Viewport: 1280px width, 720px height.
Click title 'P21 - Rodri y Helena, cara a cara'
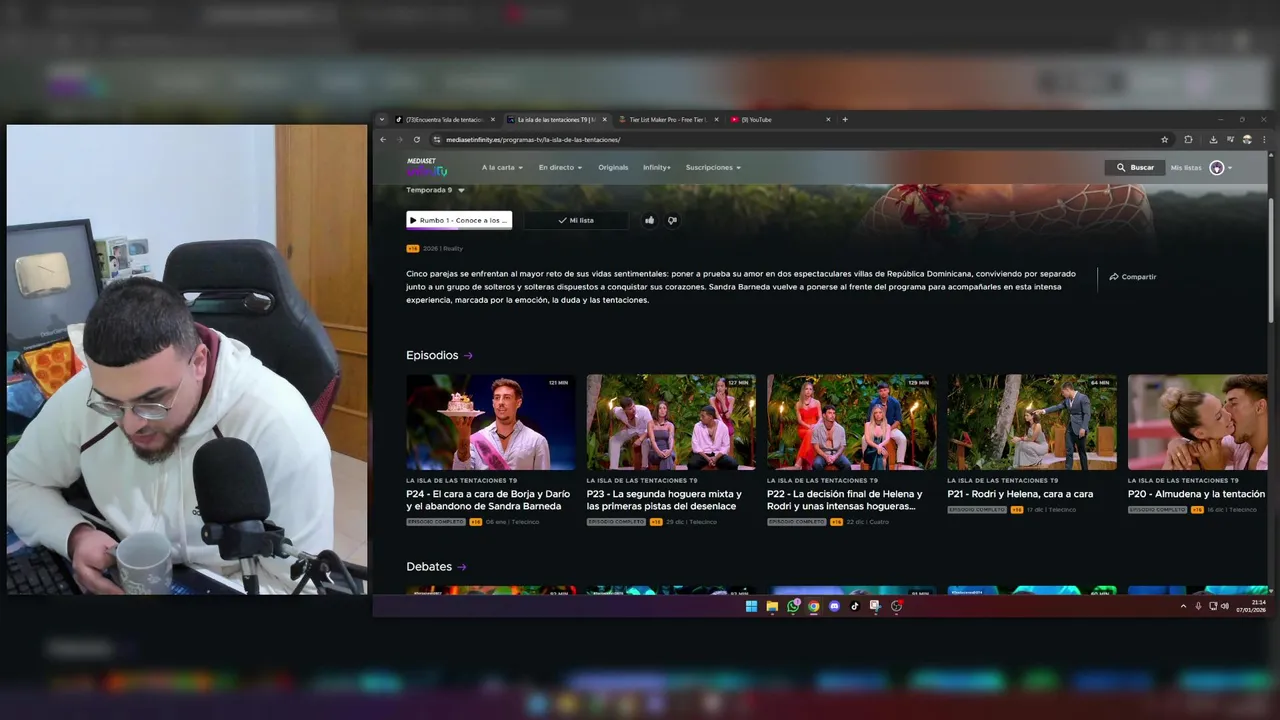pyautogui.click(x=1020, y=494)
